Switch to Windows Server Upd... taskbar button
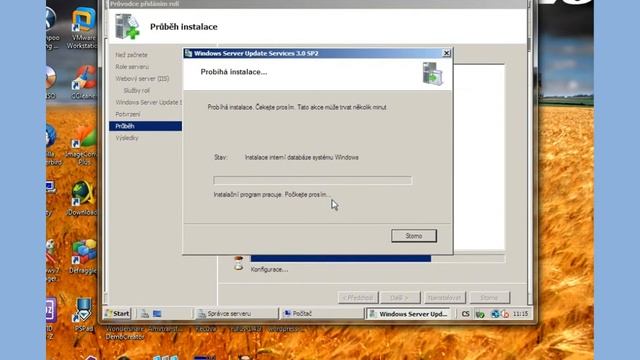This screenshot has width=640, height=360. tap(409, 313)
